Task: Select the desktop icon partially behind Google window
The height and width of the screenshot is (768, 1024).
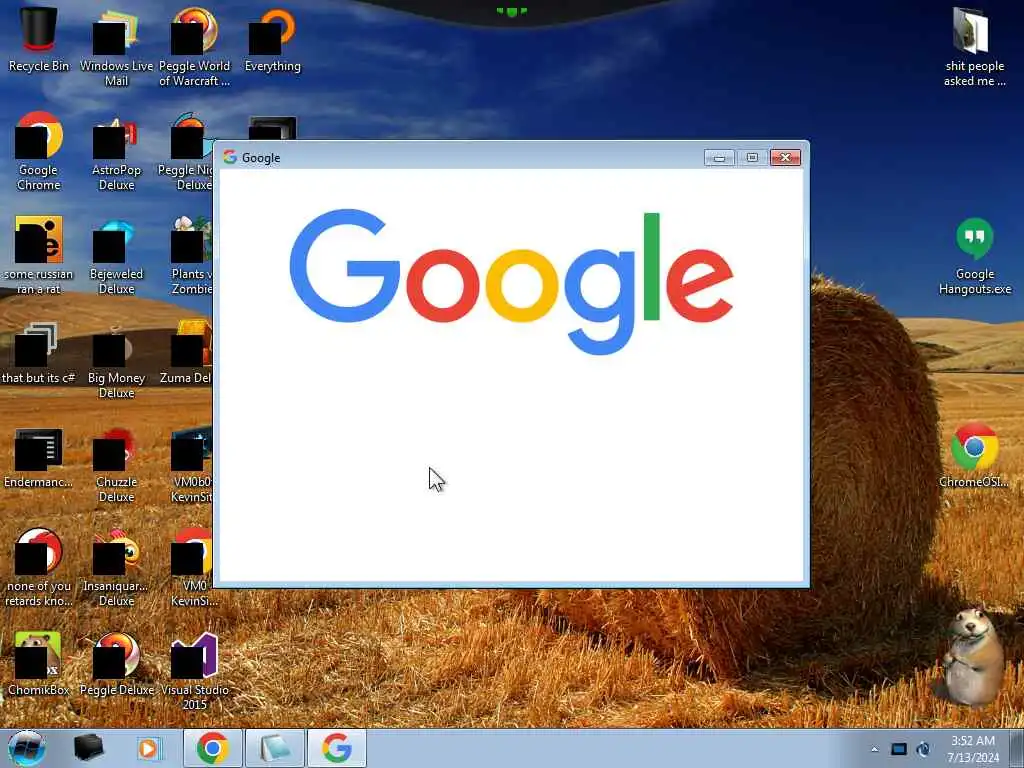Action: pyautogui.click(x=272, y=128)
